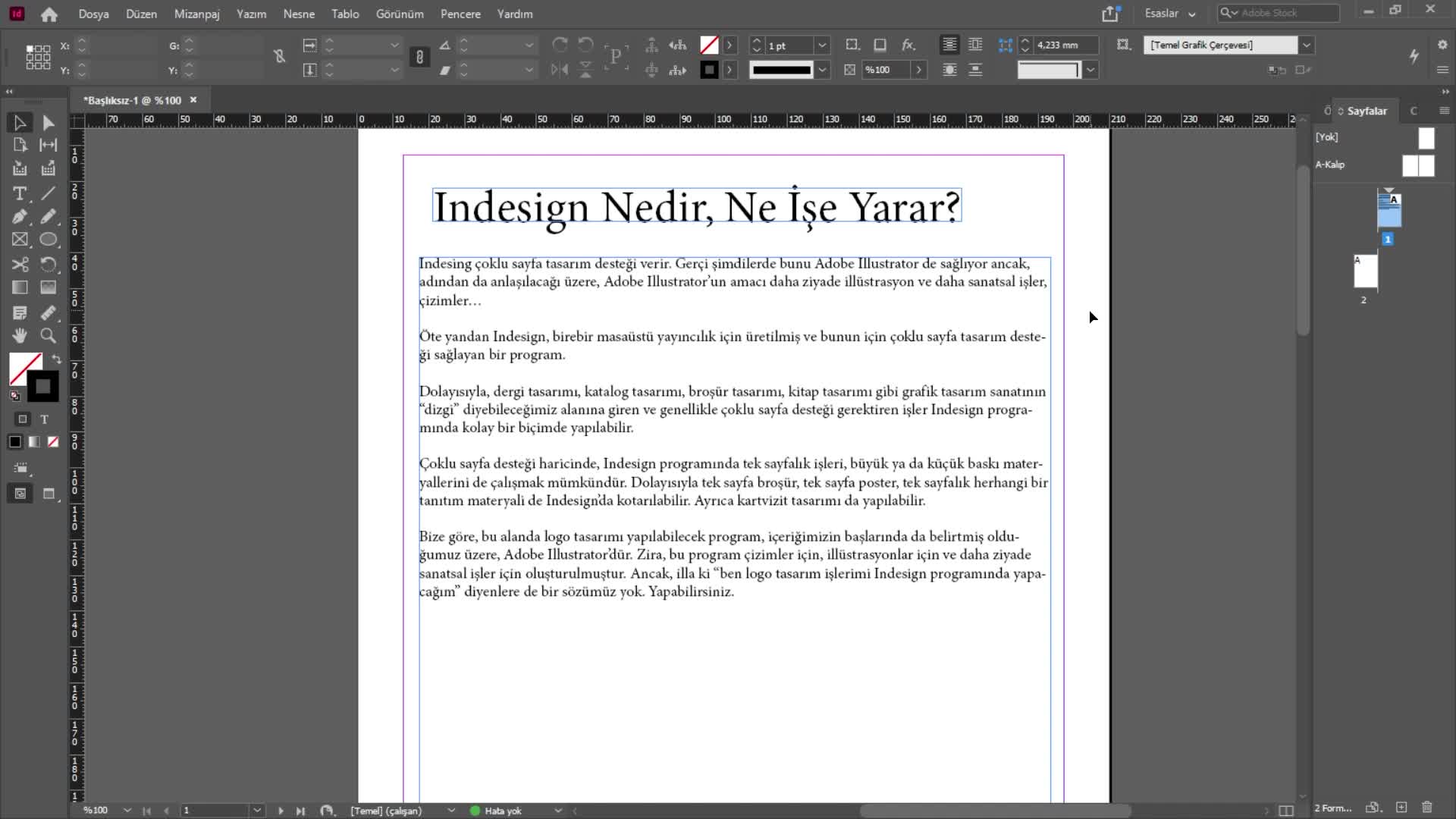The image size is (1456, 819).
Task: Click the share document icon
Action: tap(1111, 14)
